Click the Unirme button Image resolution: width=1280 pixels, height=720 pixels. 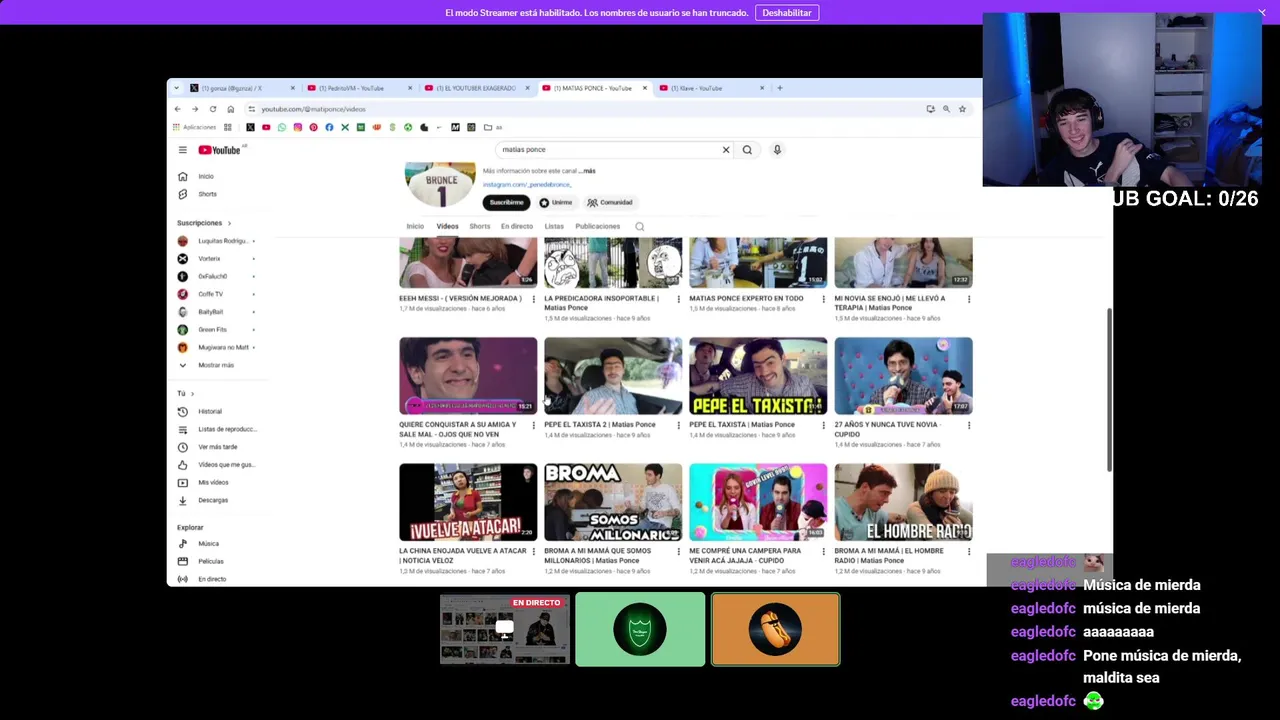556,202
